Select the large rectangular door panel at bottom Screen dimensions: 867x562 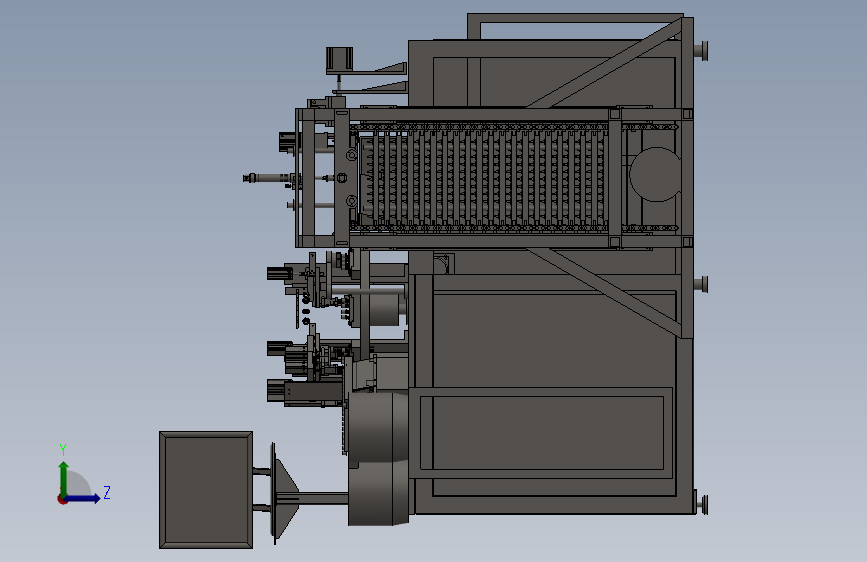point(542,433)
